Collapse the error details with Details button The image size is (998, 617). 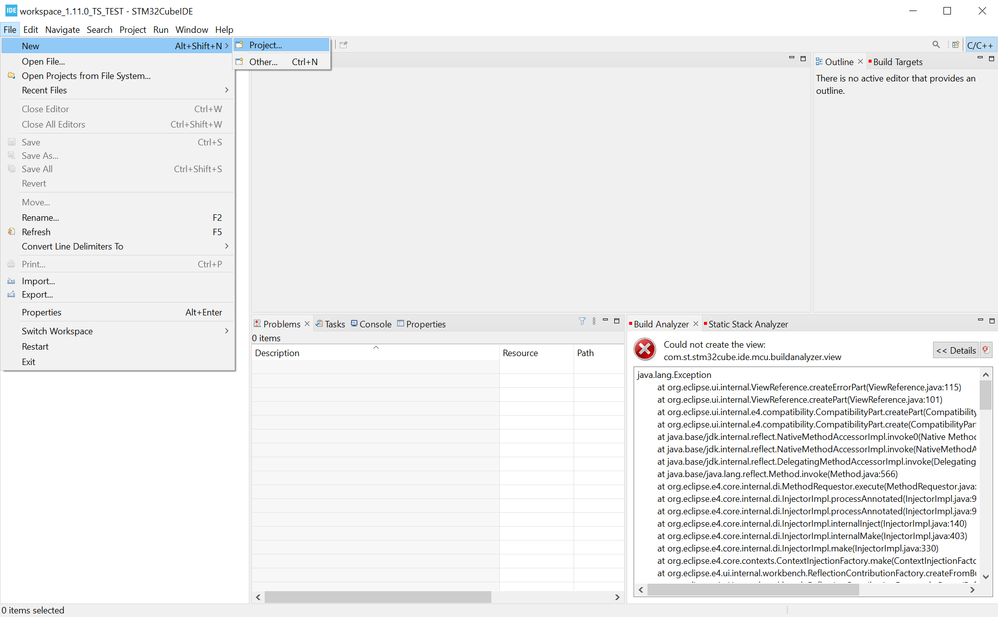(x=955, y=350)
